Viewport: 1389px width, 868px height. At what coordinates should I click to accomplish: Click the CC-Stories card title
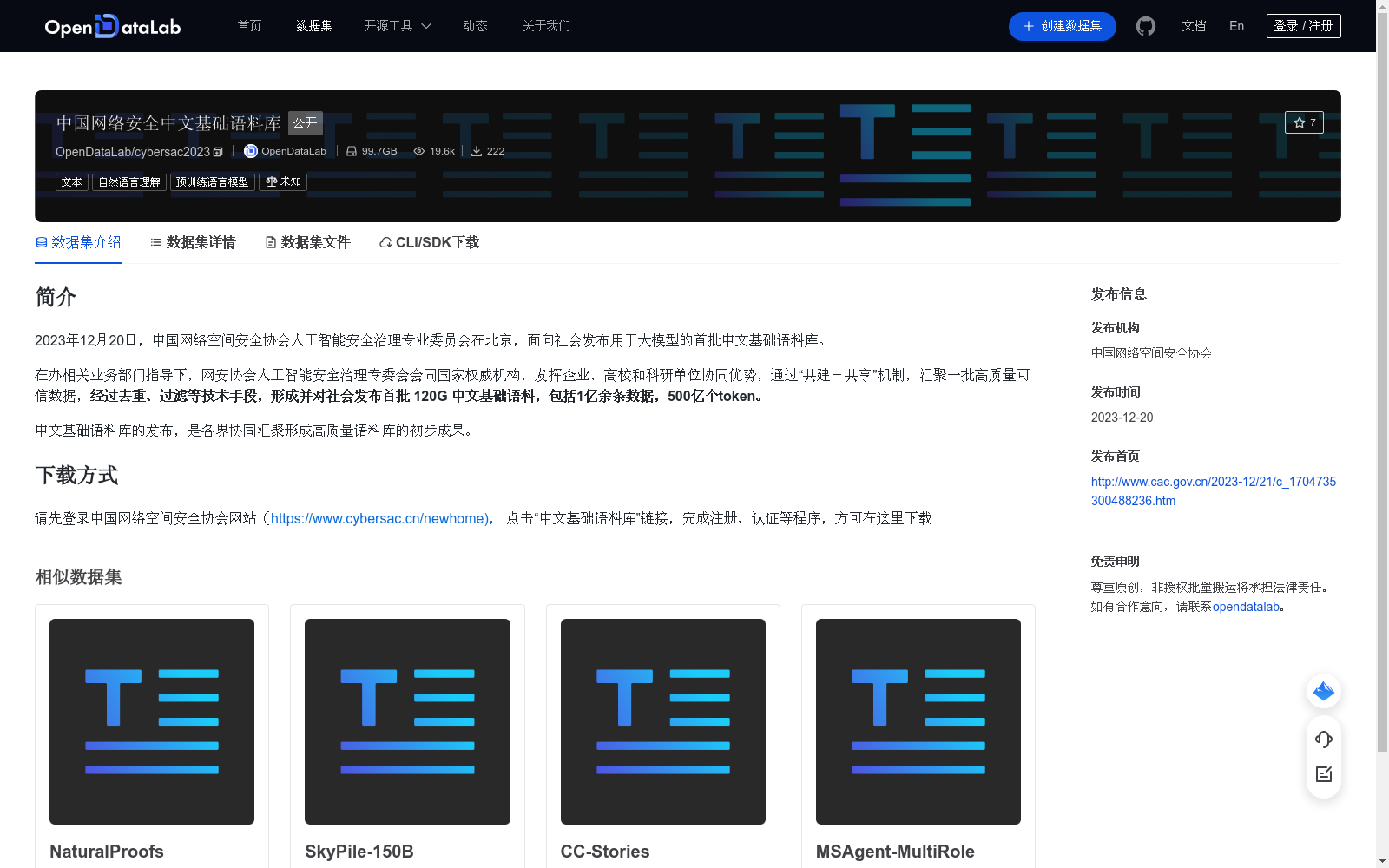(605, 852)
